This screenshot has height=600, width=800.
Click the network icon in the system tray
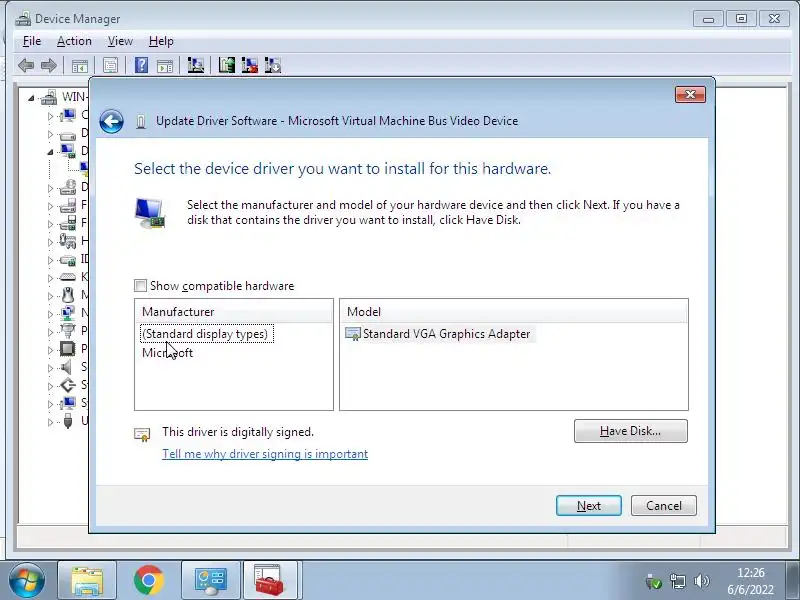coord(678,581)
